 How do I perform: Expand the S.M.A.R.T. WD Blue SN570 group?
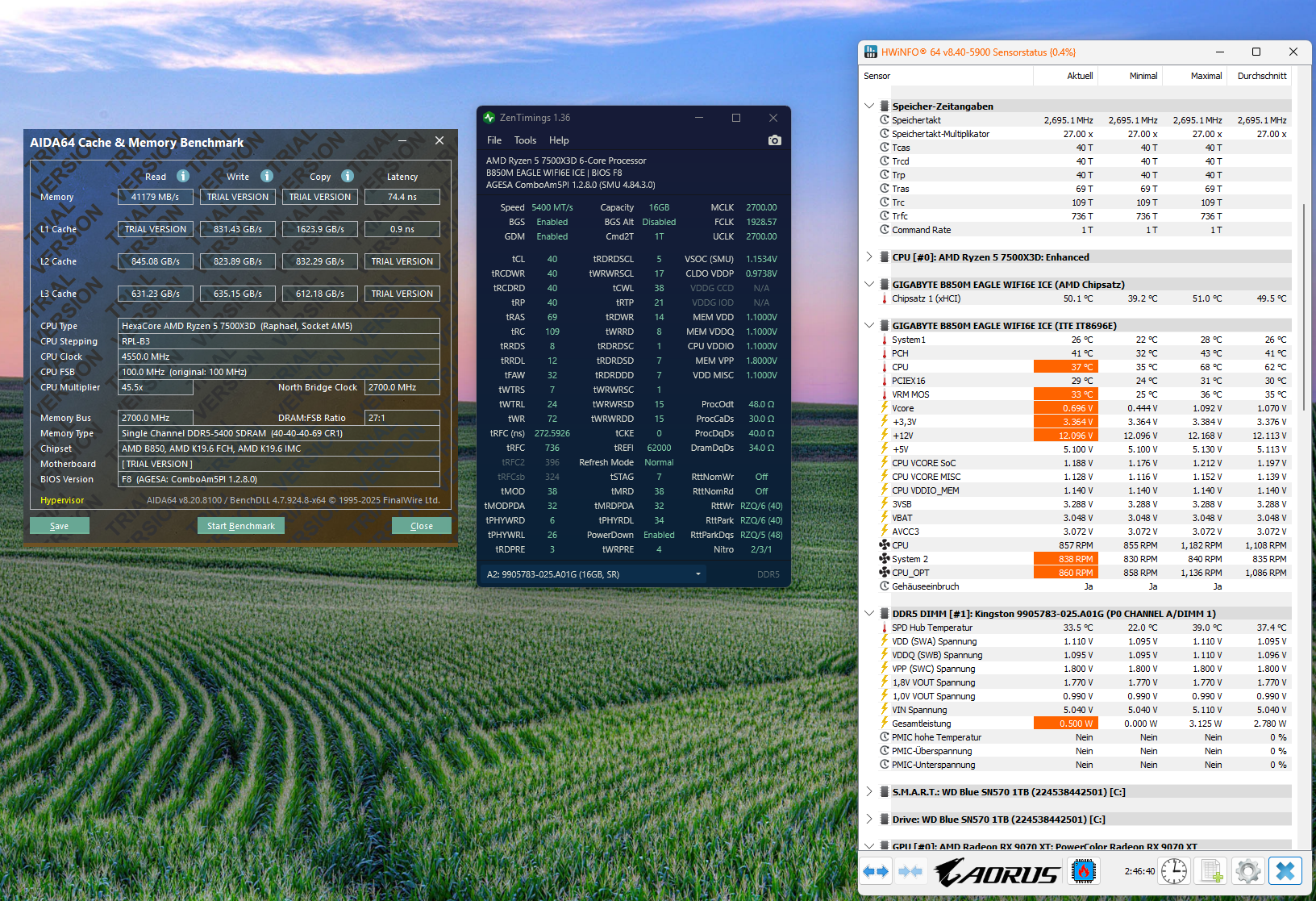coord(869,791)
